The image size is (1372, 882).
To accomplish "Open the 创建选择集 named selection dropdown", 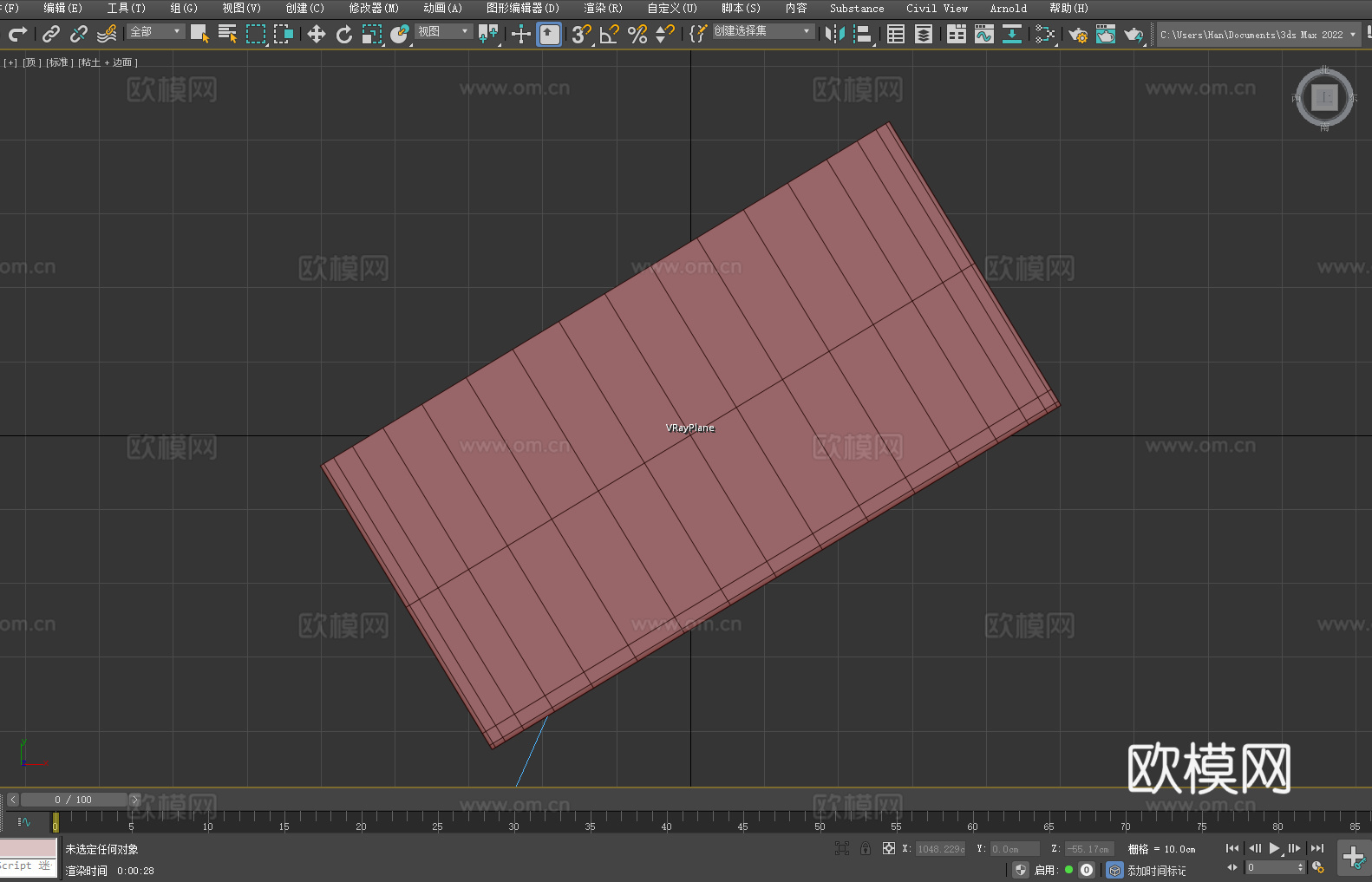I will (763, 31).
